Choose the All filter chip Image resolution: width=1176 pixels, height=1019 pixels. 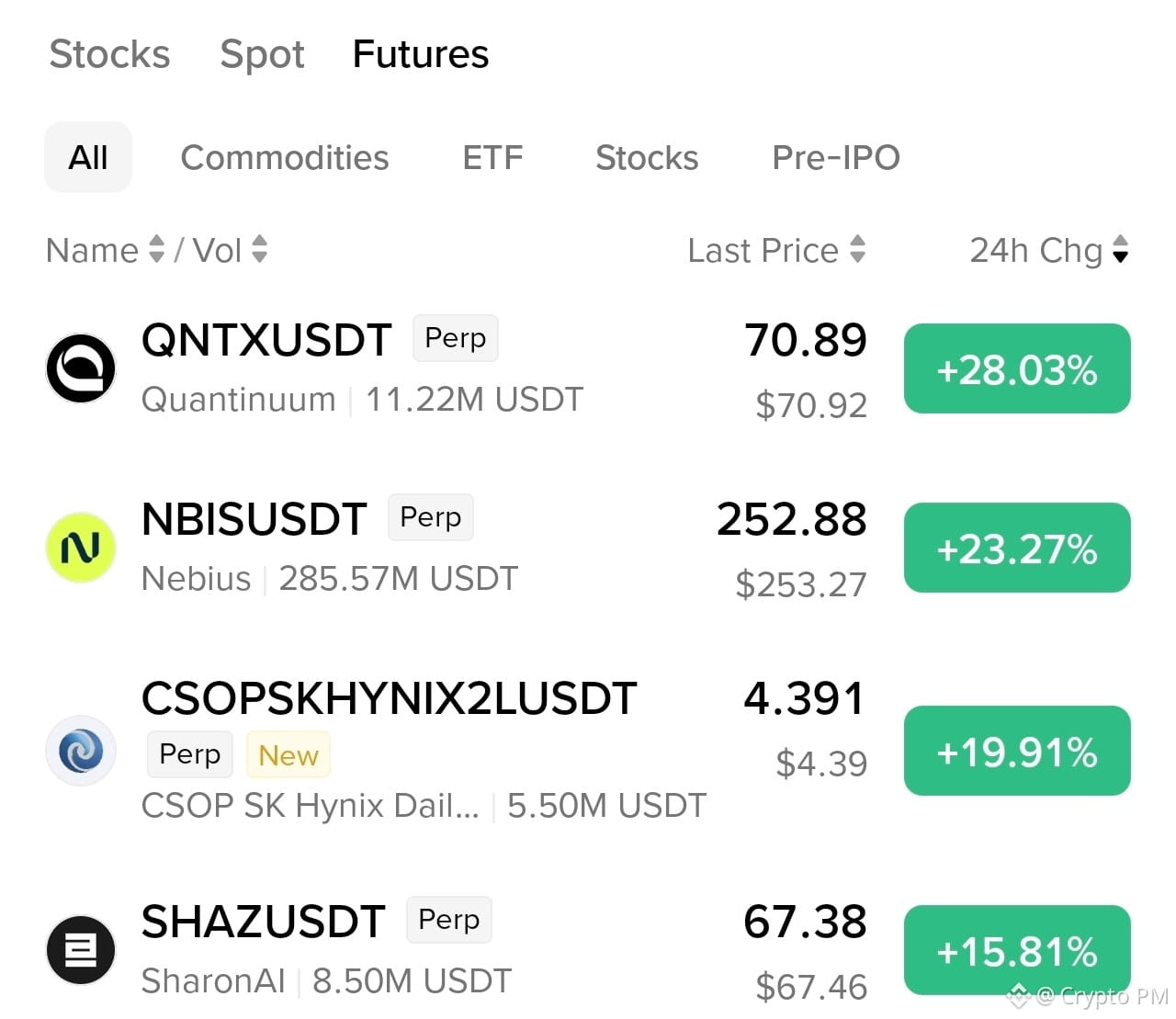click(x=88, y=157)
